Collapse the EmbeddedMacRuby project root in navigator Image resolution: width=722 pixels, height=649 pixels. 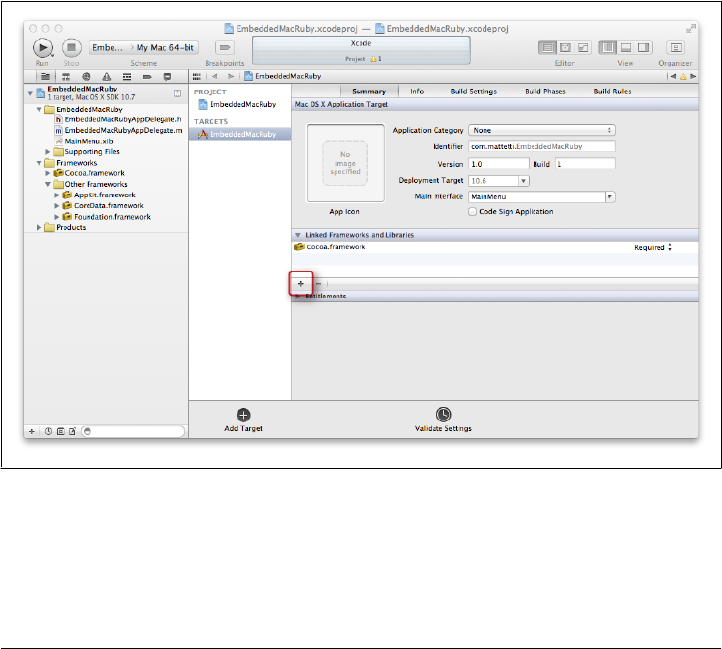click(x=30, y=93)
